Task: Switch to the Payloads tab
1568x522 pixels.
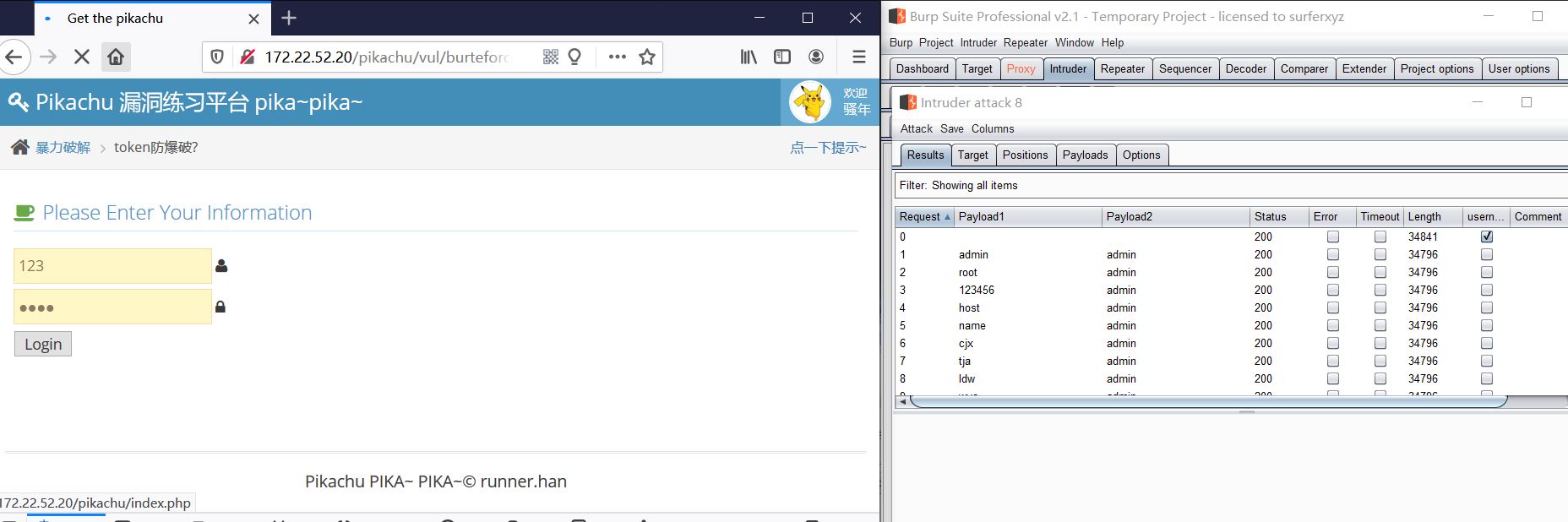Action: 1085,155
